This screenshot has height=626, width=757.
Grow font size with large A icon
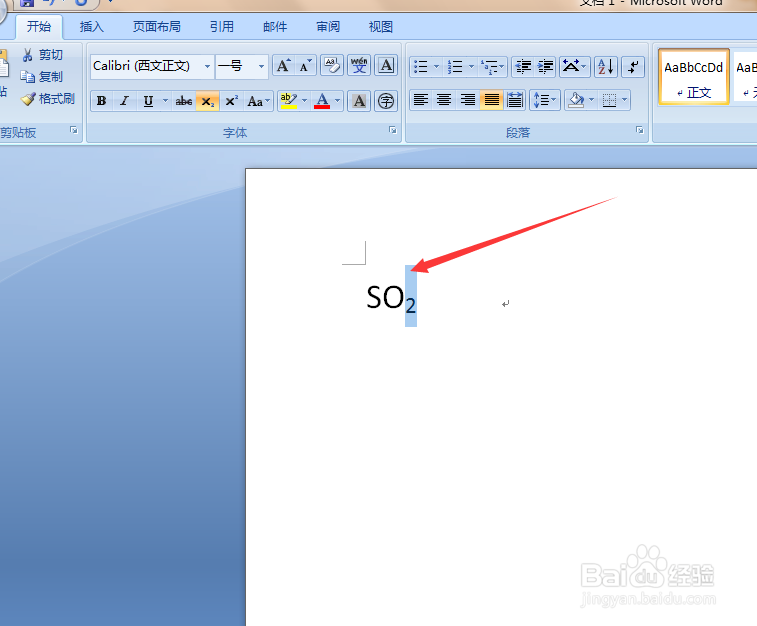tap(283, 66)
